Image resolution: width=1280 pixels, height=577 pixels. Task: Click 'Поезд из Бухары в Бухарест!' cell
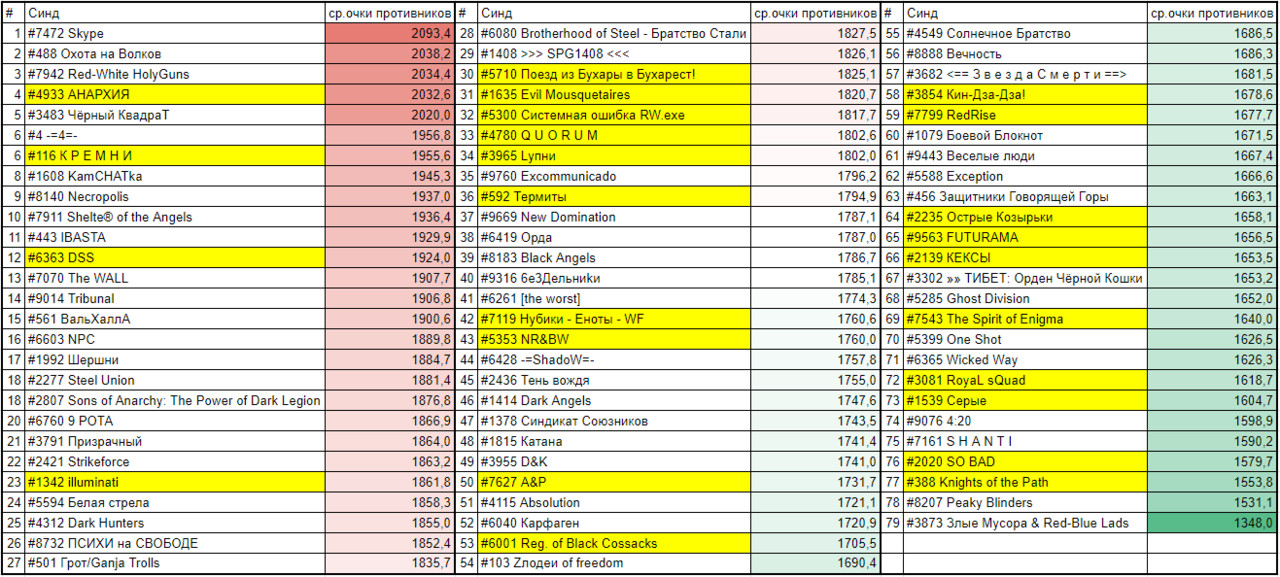point(613,75)
